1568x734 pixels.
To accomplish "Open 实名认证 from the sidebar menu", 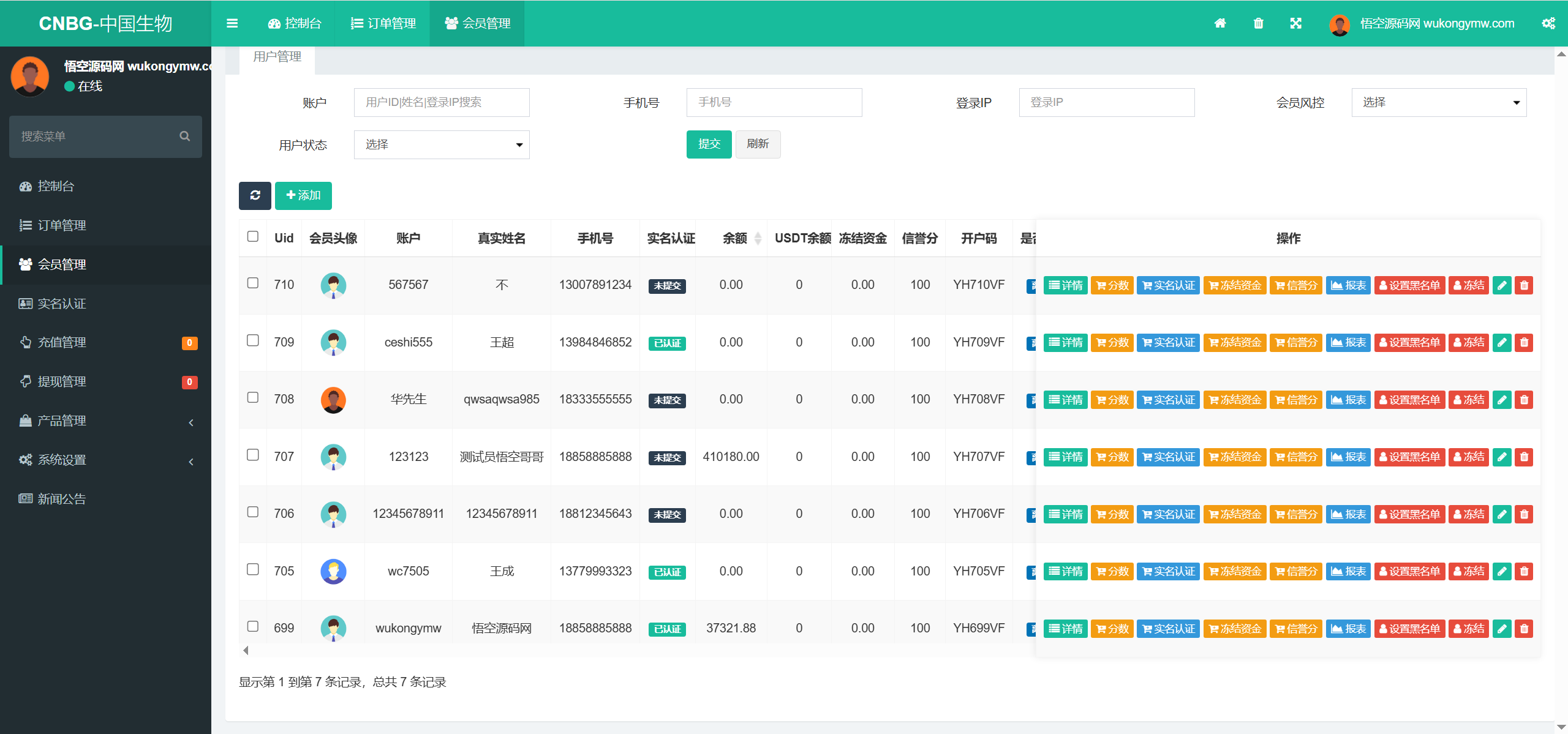I will [x=61, y=304].
